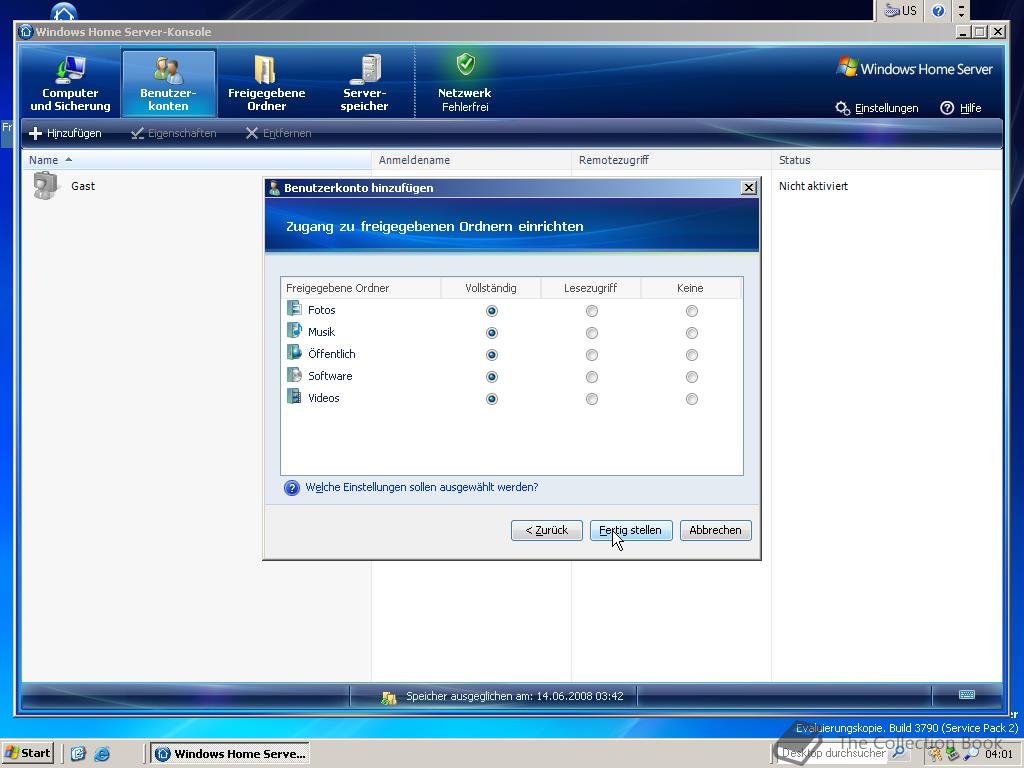
Task: Open Einstellungen settings
Action: coord(877,108)
